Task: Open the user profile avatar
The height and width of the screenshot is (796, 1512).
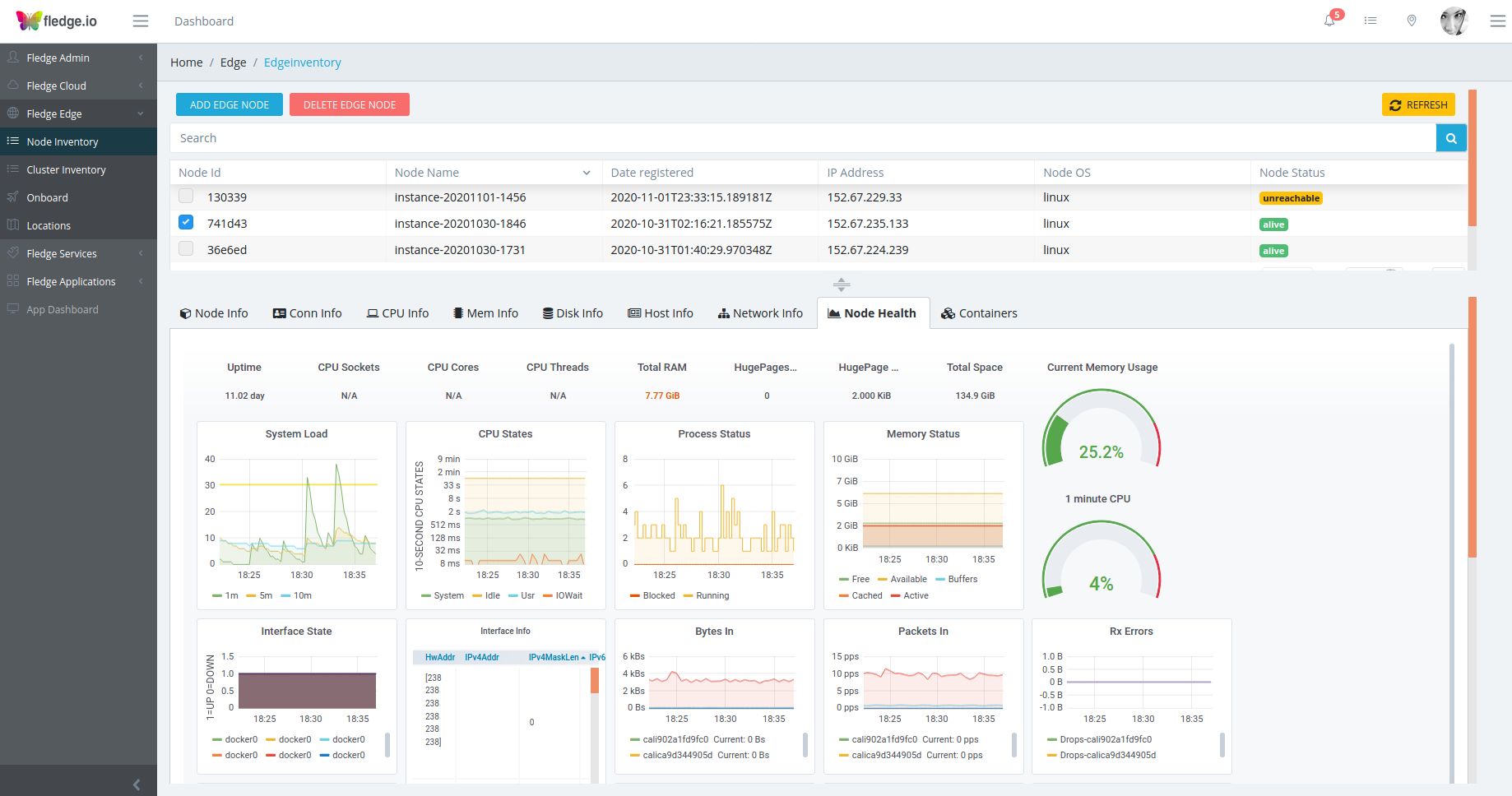Action: point(1454,21)
